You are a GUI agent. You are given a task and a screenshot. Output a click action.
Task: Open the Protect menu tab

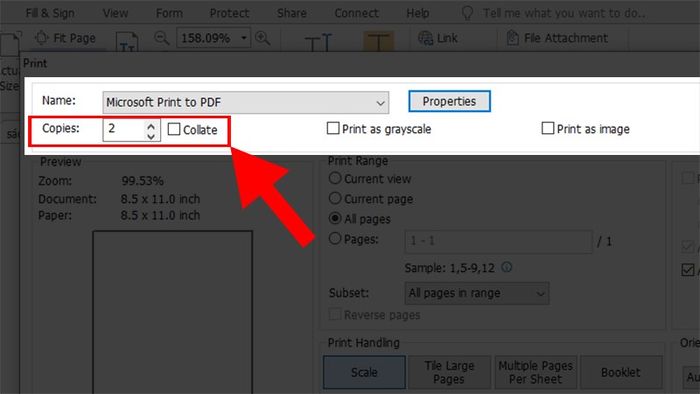(229, 13)
